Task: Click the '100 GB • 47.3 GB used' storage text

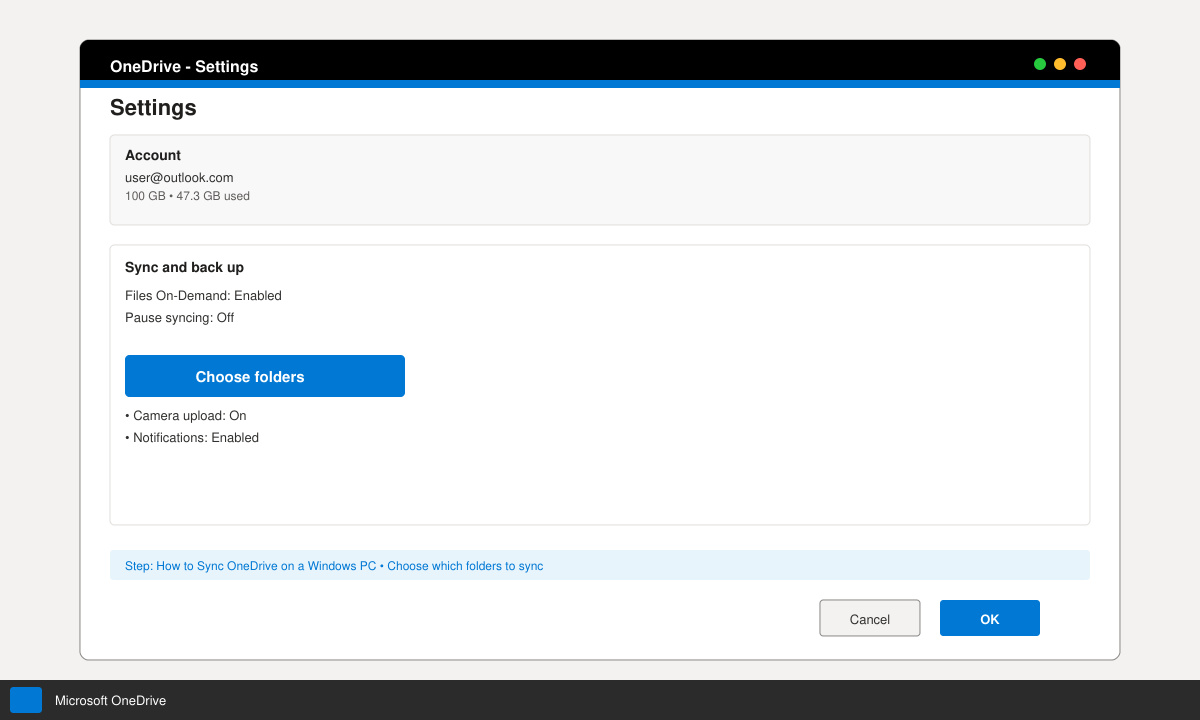Action: (187, 196)
